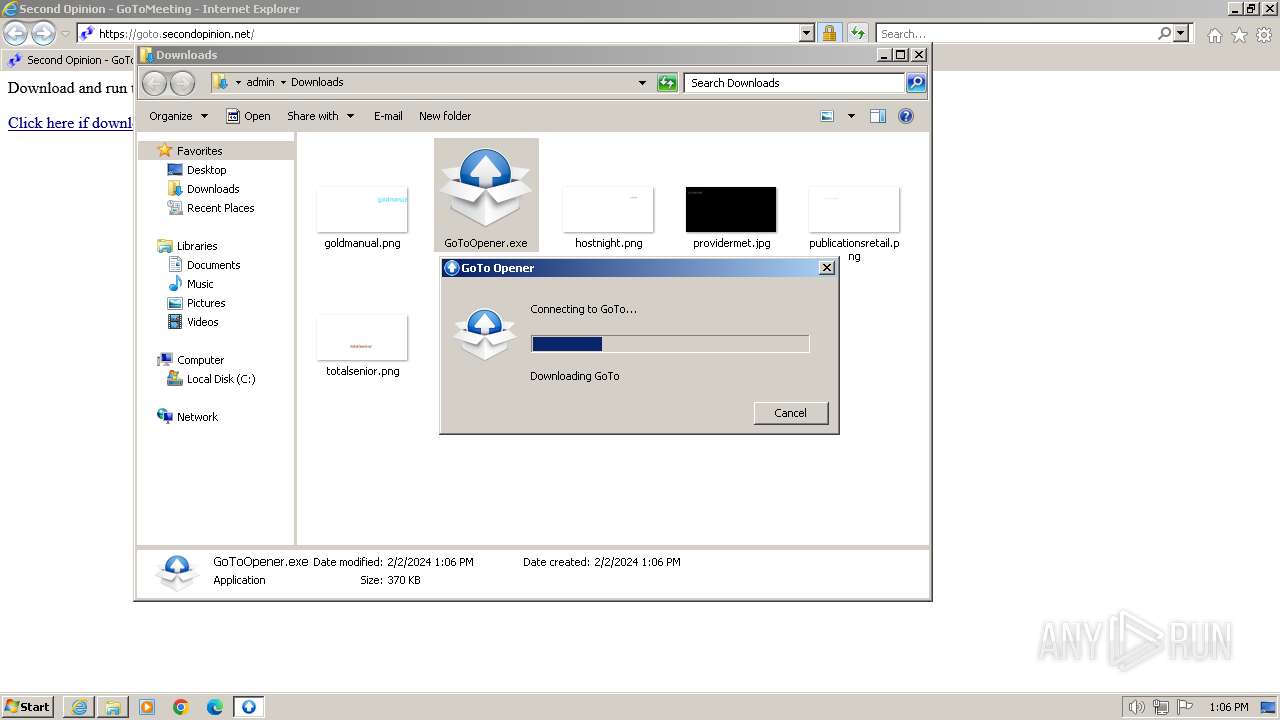The height and width of the screenshot is (720, 1280).
Task: Open the Start menu
Action: pos(28,706)
